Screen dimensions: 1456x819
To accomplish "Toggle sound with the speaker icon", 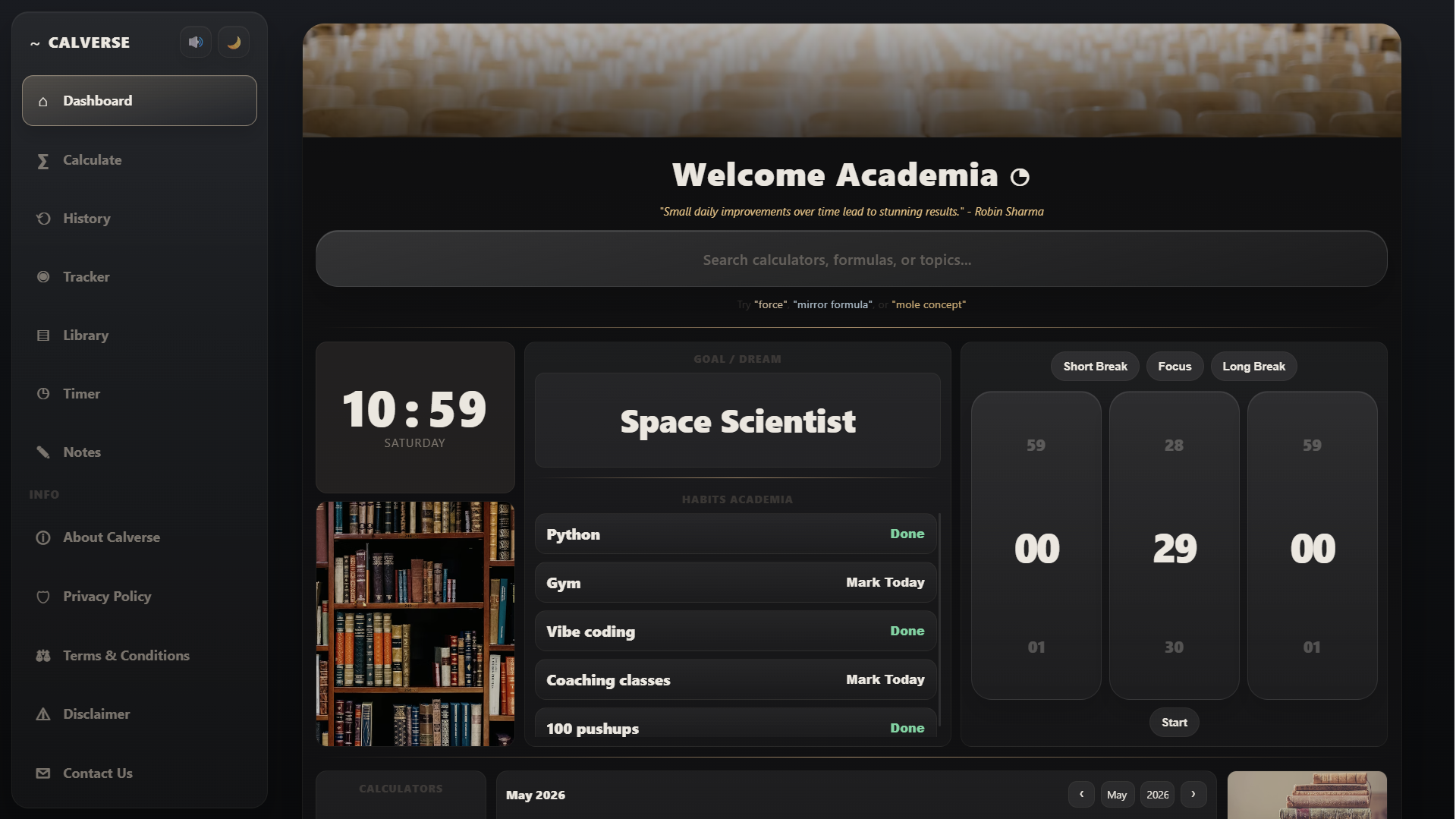I will 196,43.
